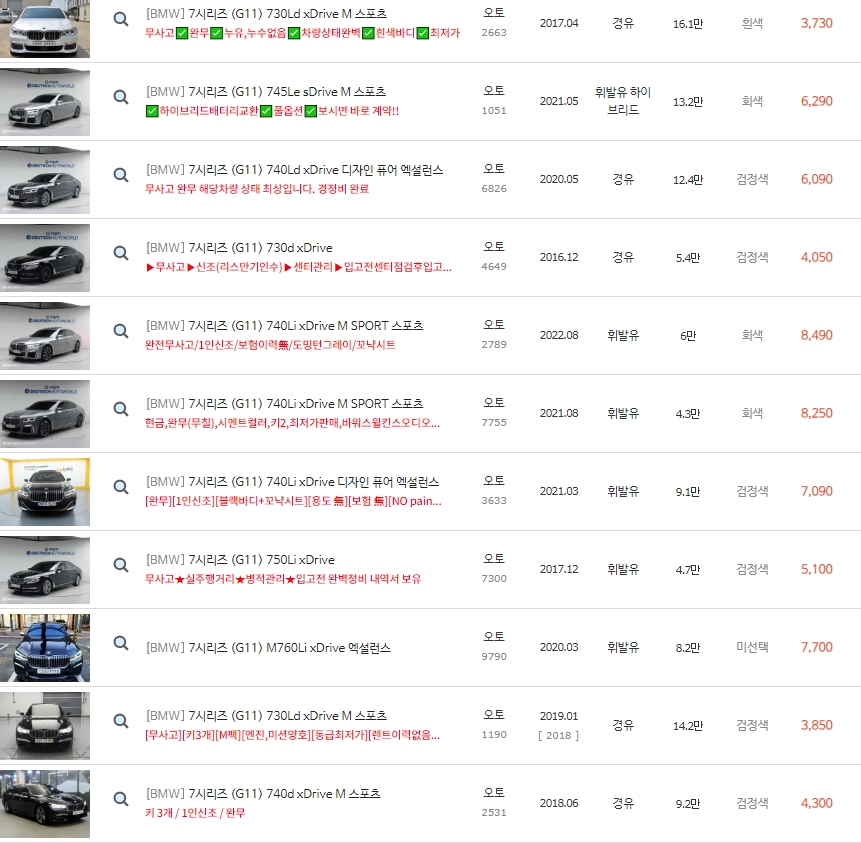The image size is (861, 843).
Task: Open title 740d xDrive M 스포츠
Action: [263, 794]
